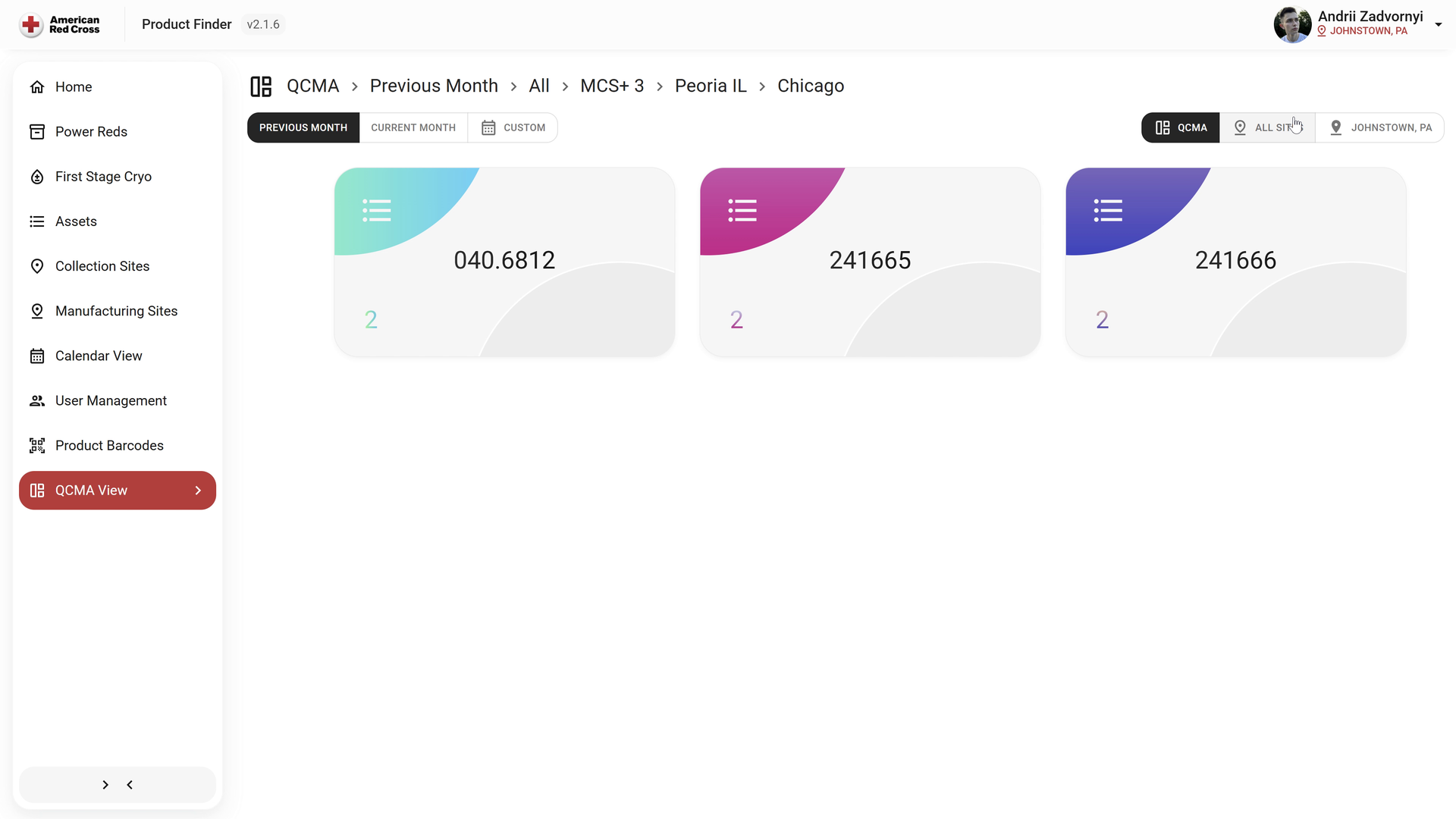The width and height of the screenshot is (1456, 819).
Task: Click the Product Finder title
Action: (x=187, y=24)
